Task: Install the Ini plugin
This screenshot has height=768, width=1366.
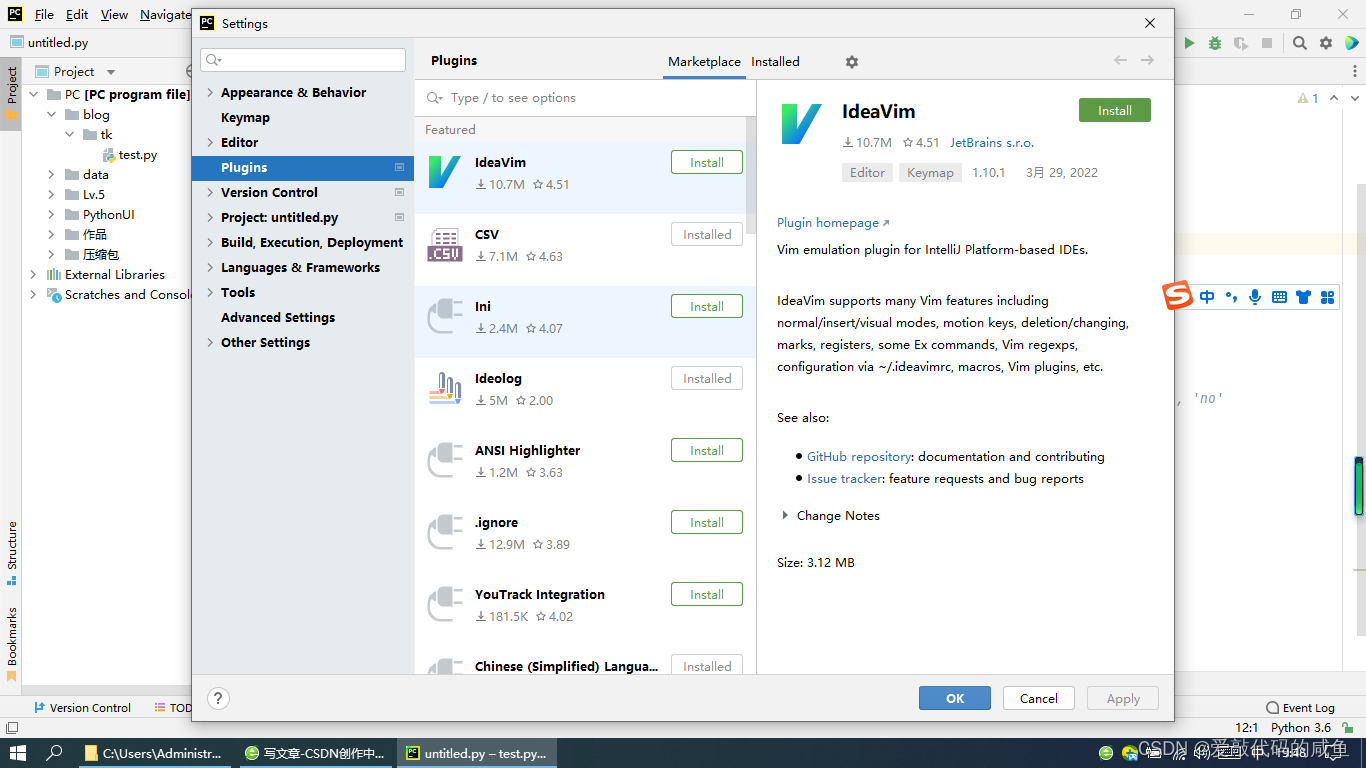Action: coord(707,306)
